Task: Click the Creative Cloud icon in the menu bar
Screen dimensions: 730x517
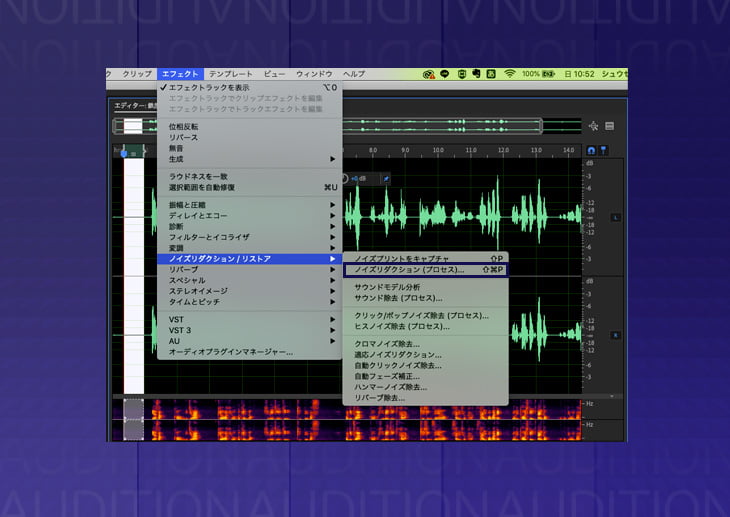Action: [x=429, y=74]
